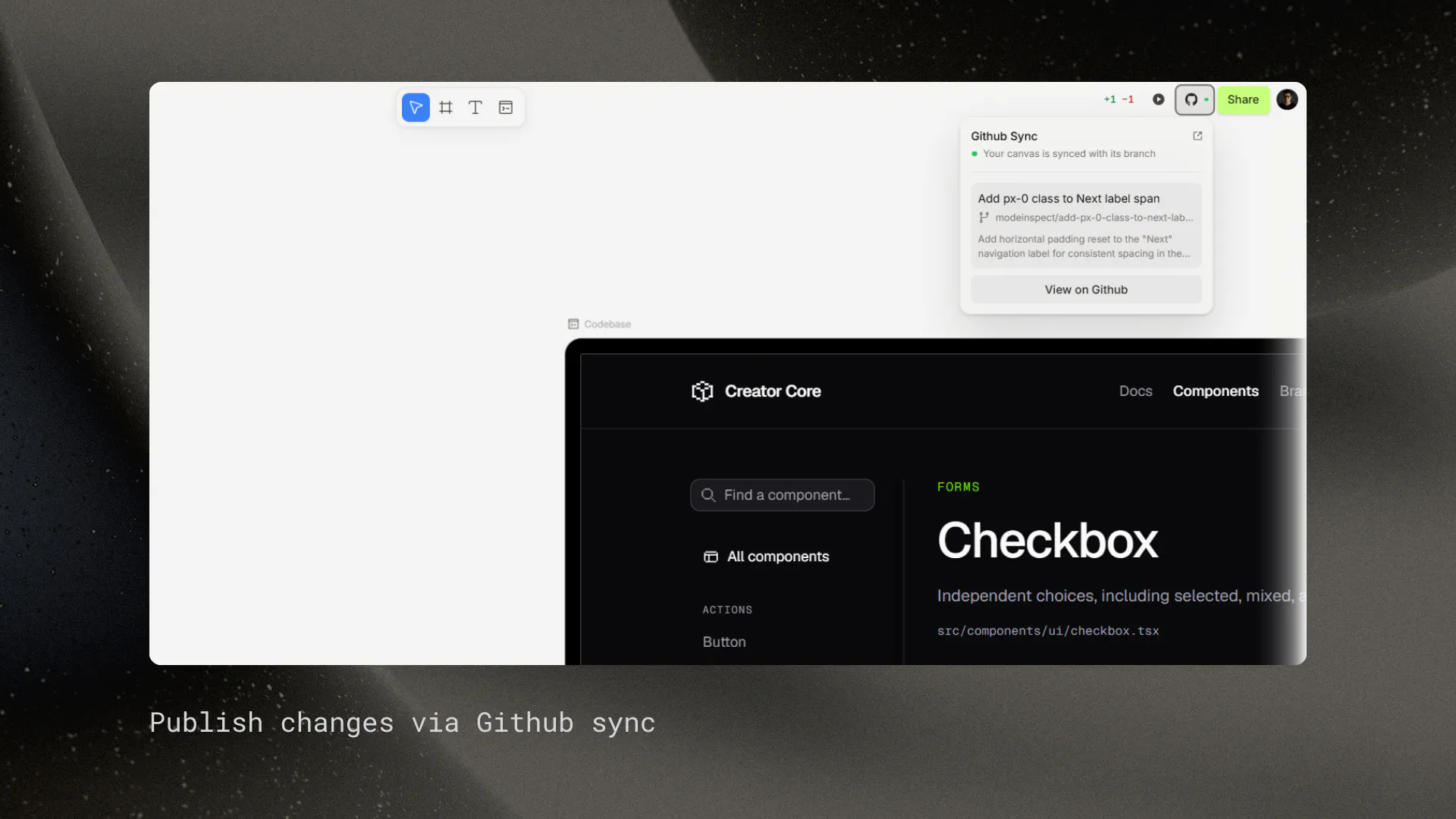The width and height of the screenshot is (1456, 819).
Task: Click the Find a component search field
Action: pyautogui.click(x=782, y=495)
